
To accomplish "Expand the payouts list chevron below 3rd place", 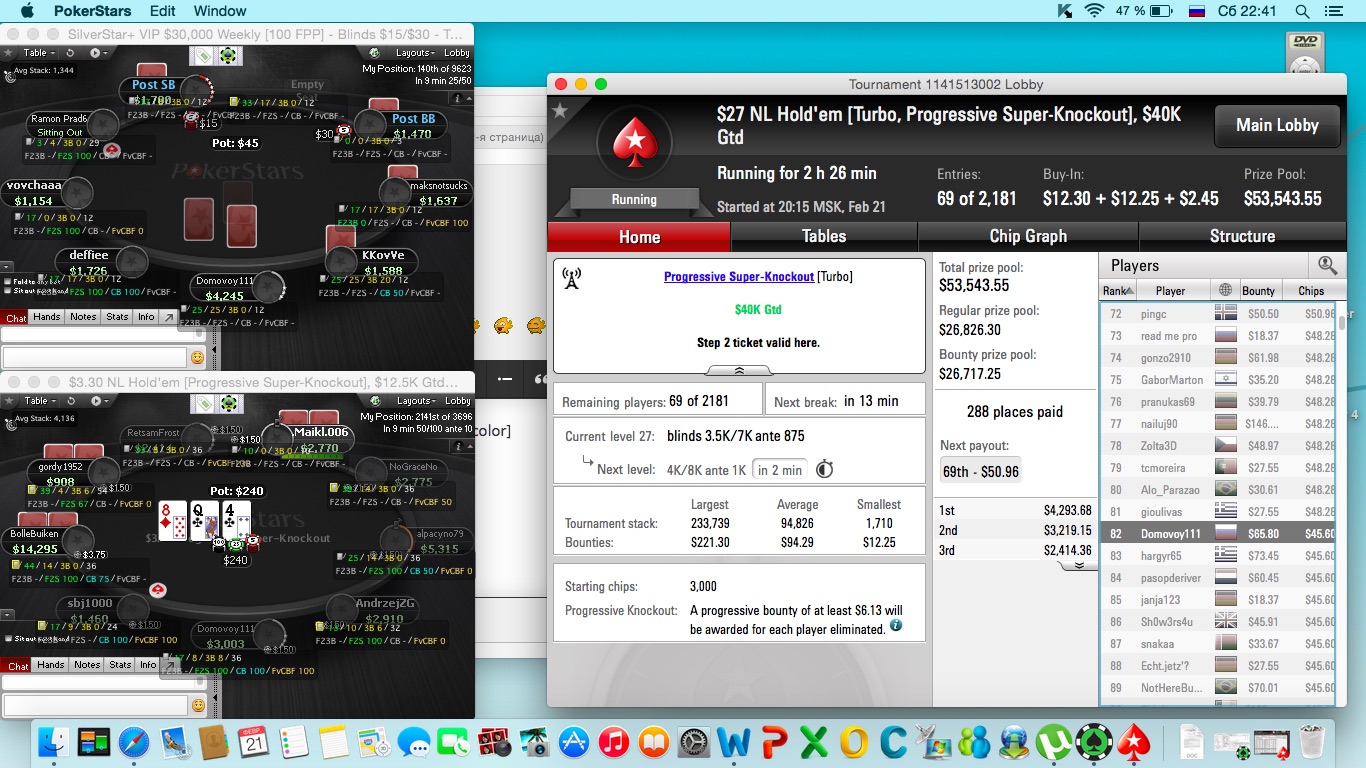I will [x=1078, y=565].
